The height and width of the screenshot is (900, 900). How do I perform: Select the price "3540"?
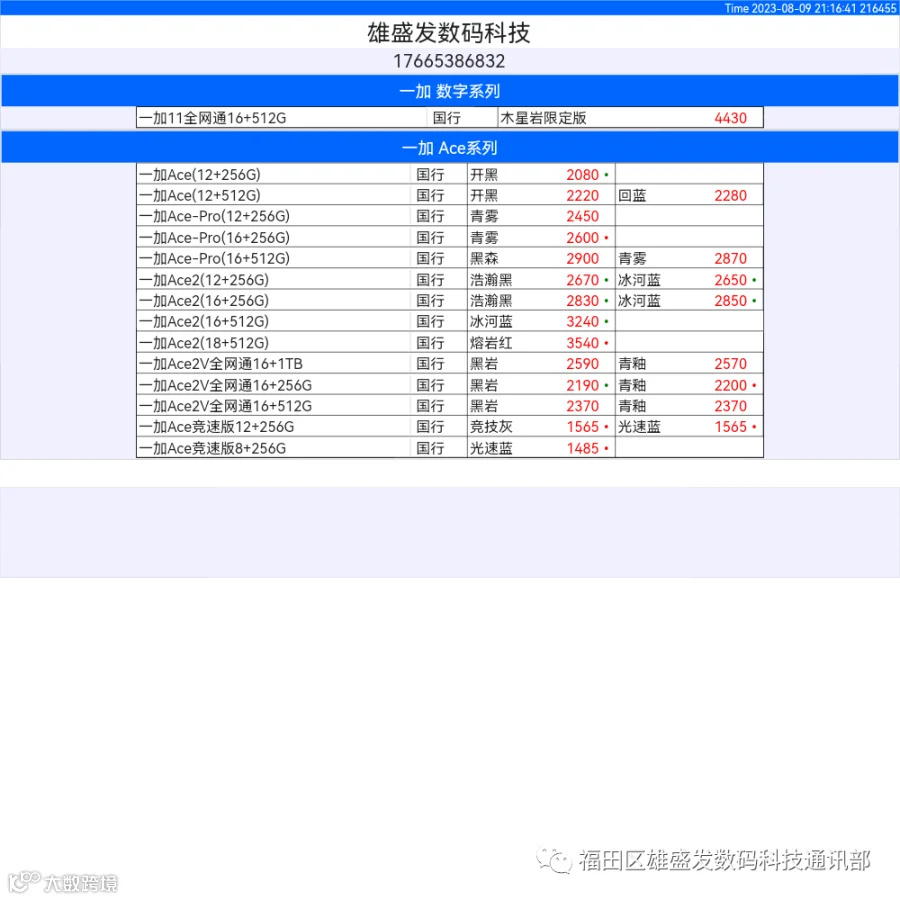point(582,343)
